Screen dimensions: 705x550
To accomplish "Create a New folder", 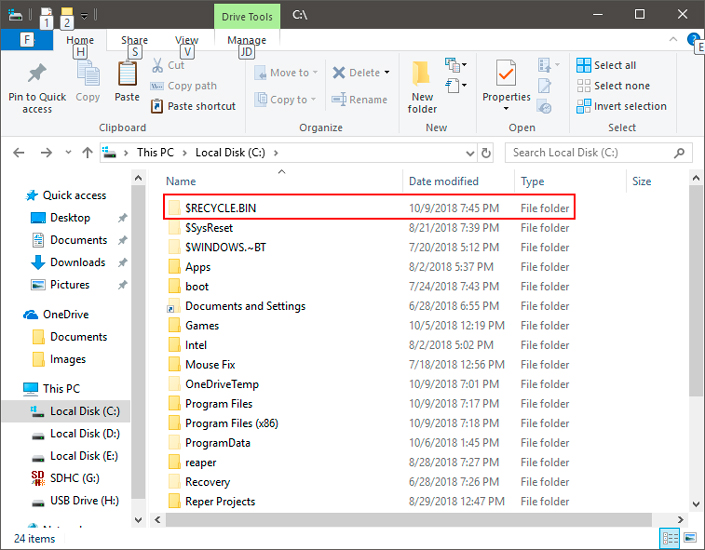I will 422,87.
